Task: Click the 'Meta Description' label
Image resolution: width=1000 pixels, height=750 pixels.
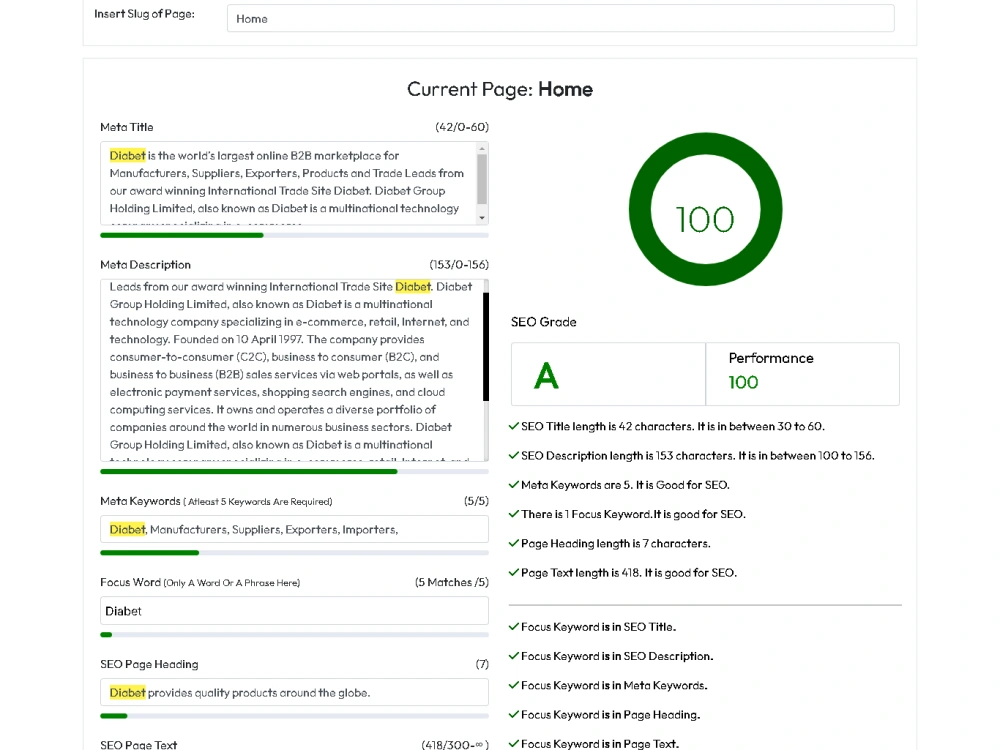Action: (x=145, y=265)
